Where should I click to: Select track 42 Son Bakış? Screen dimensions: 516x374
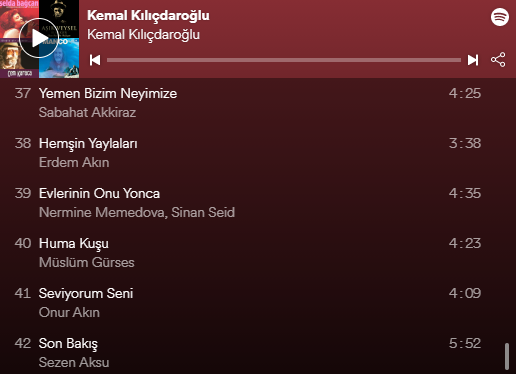click(248, 353)
